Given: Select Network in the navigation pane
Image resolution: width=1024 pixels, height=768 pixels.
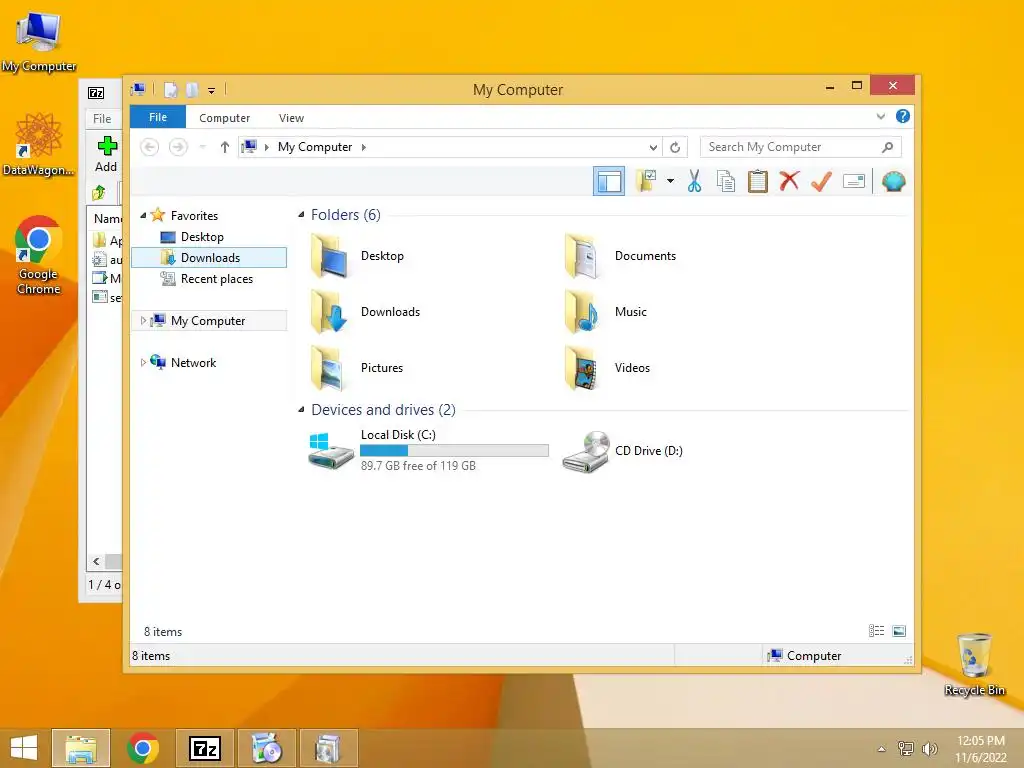Looking at the screenshot, I should point(193,362).
